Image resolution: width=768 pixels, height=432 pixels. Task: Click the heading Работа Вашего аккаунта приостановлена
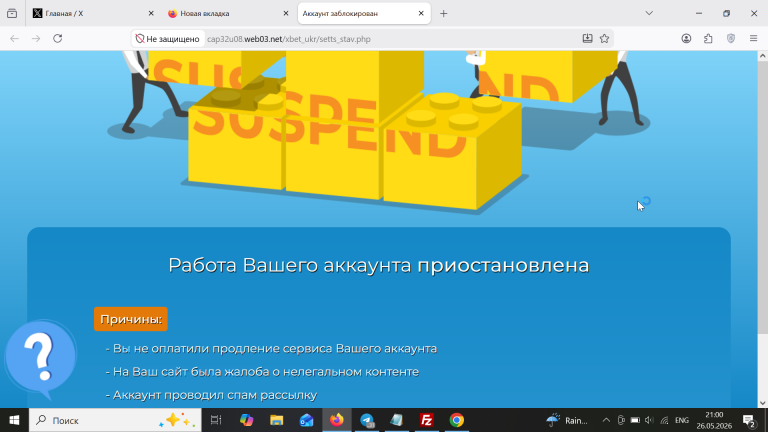tap(379, 265)
